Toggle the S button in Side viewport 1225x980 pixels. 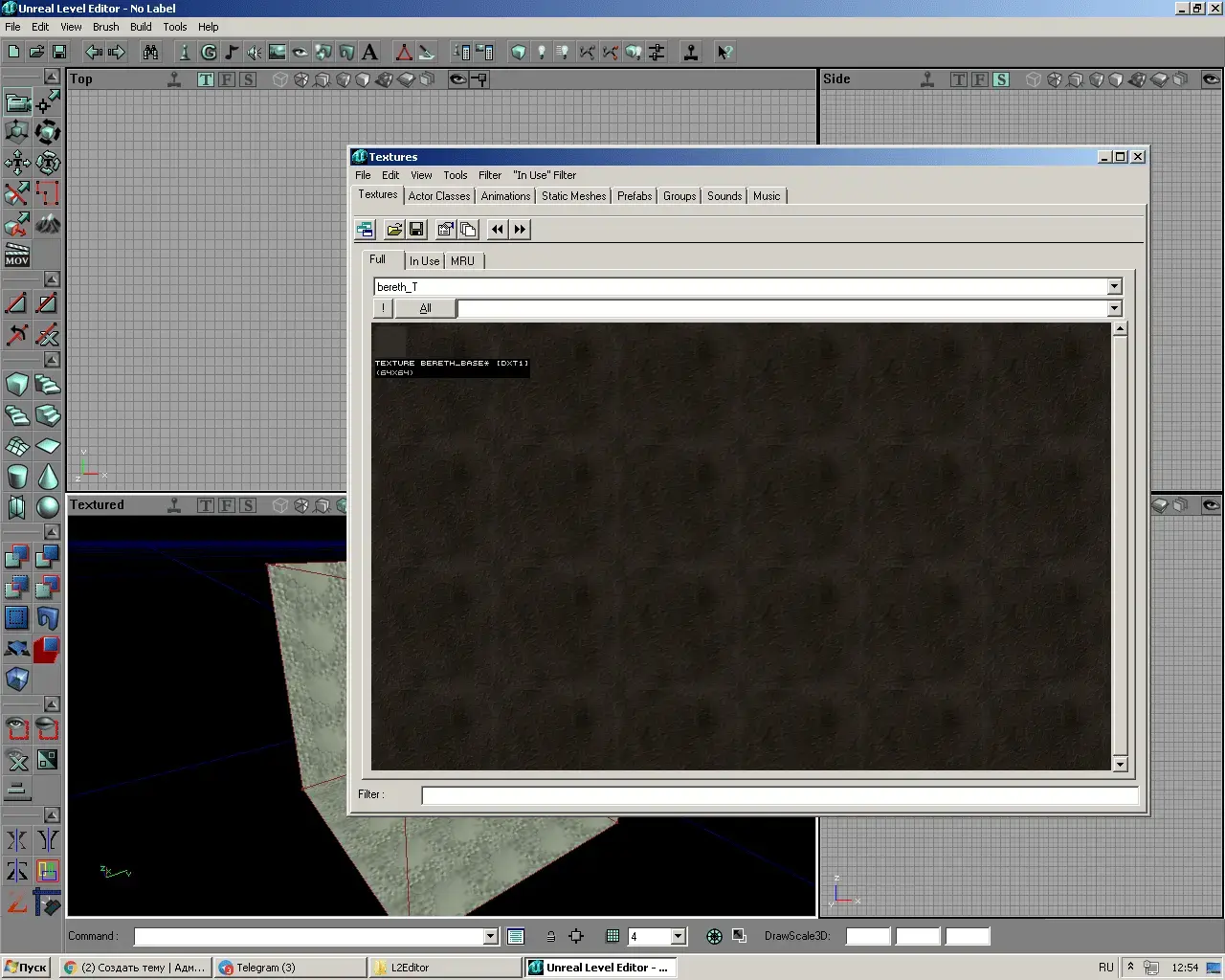[x=1001, y=79]
